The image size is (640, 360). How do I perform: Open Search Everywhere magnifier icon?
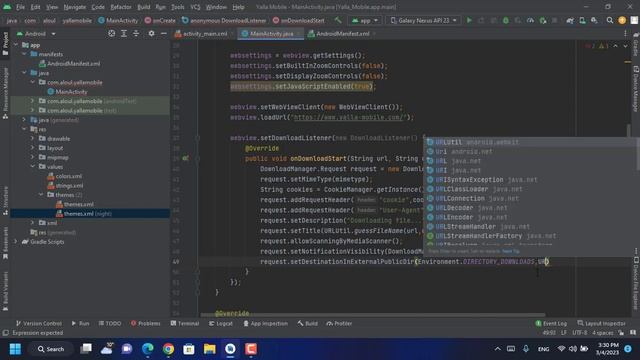[x=610, y=20]
